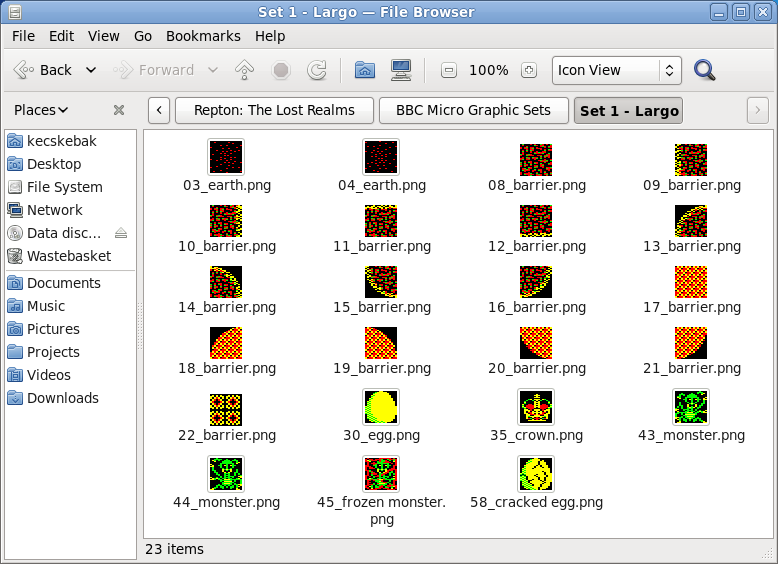Select 30_egg.png thumbnail

click(381, 407)
